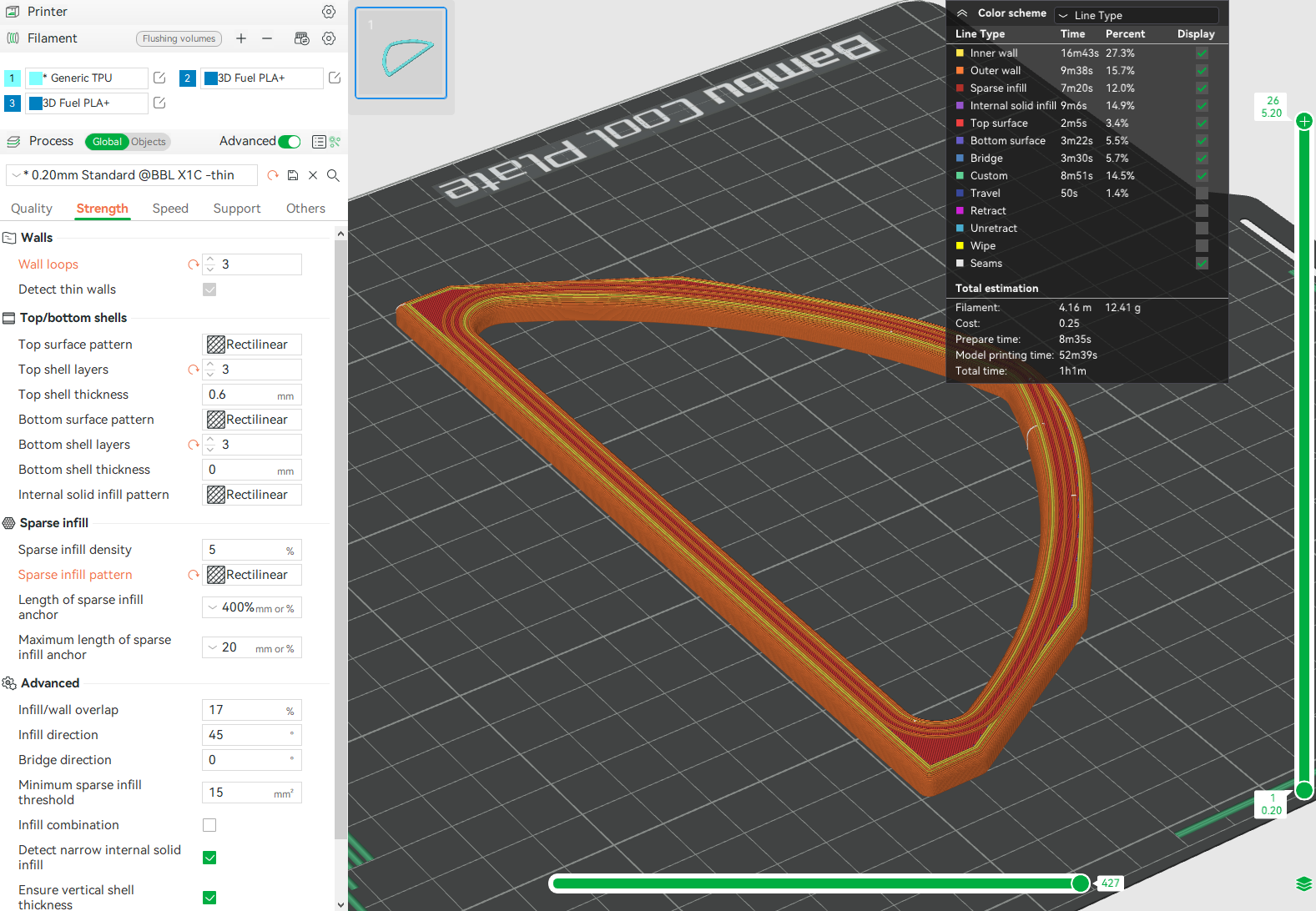Switch to the Support tab
Screen dimensions: 1316x911
tap(237, 209)
